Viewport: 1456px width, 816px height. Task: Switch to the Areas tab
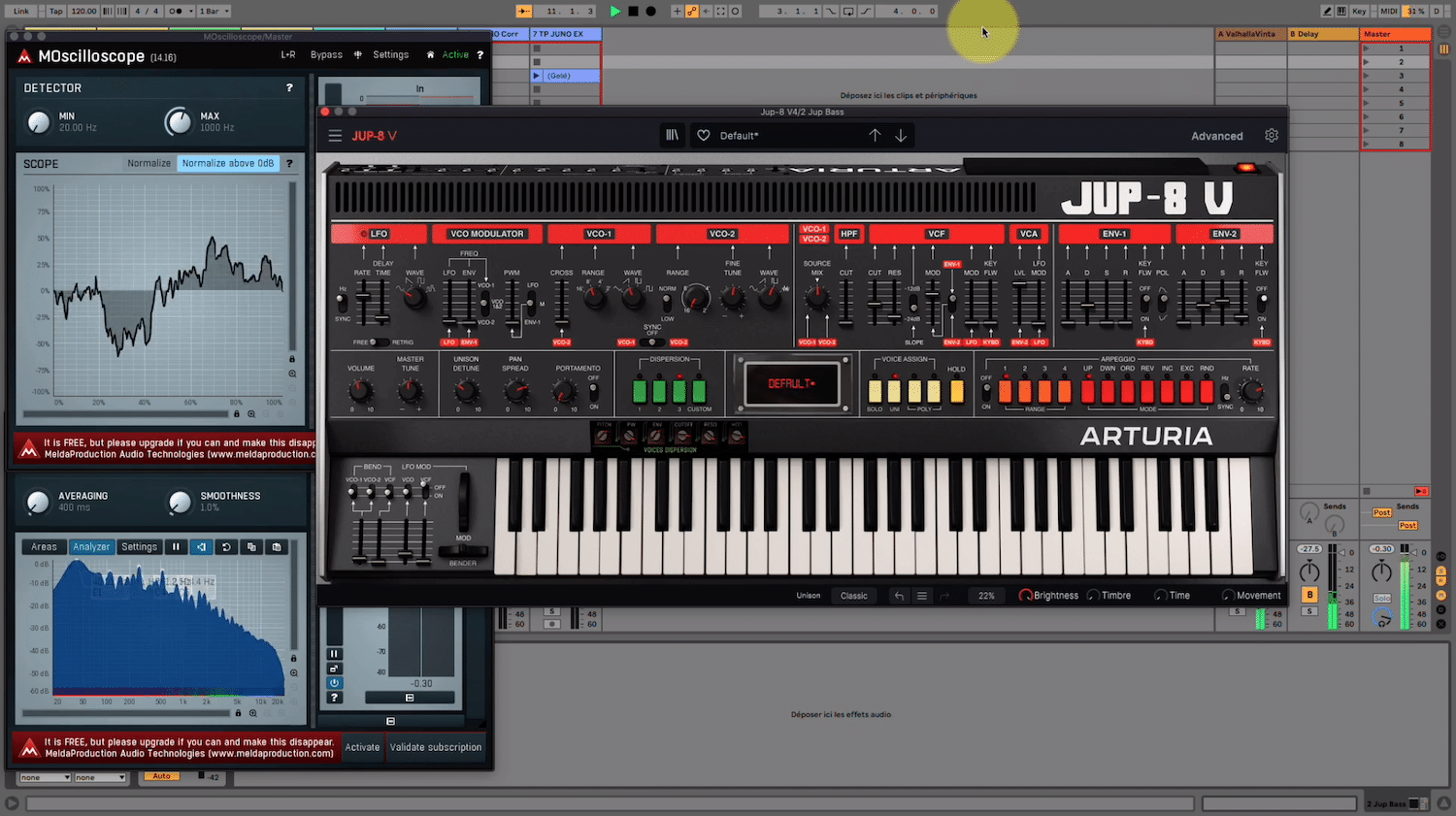[45, 547]
